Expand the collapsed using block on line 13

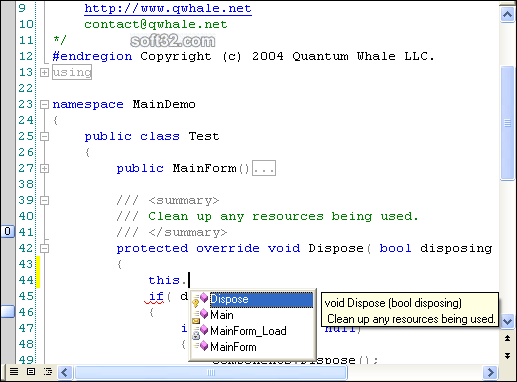pos(44,72)
